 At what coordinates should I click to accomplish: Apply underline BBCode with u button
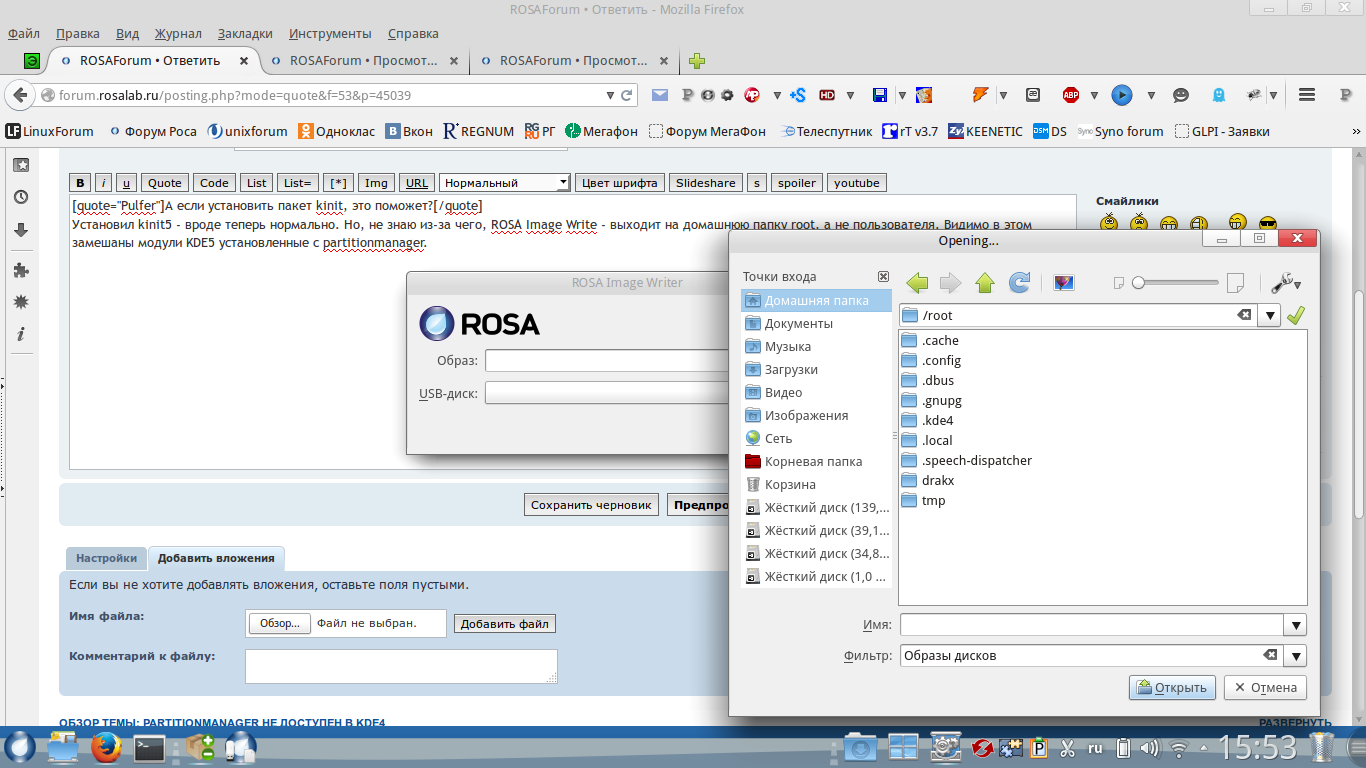coord(127,183)
